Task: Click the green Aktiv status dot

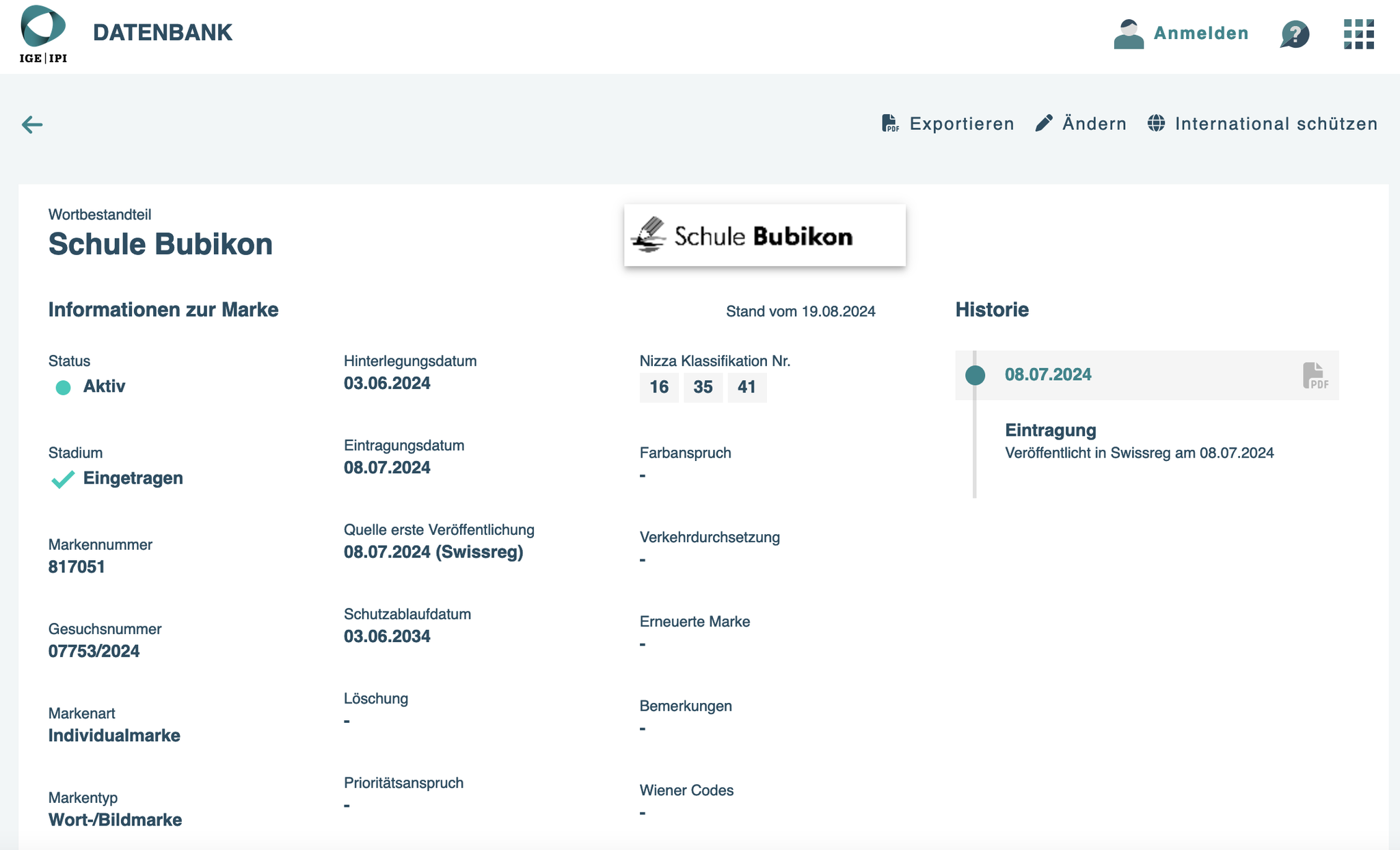Action: click(63, 388)
